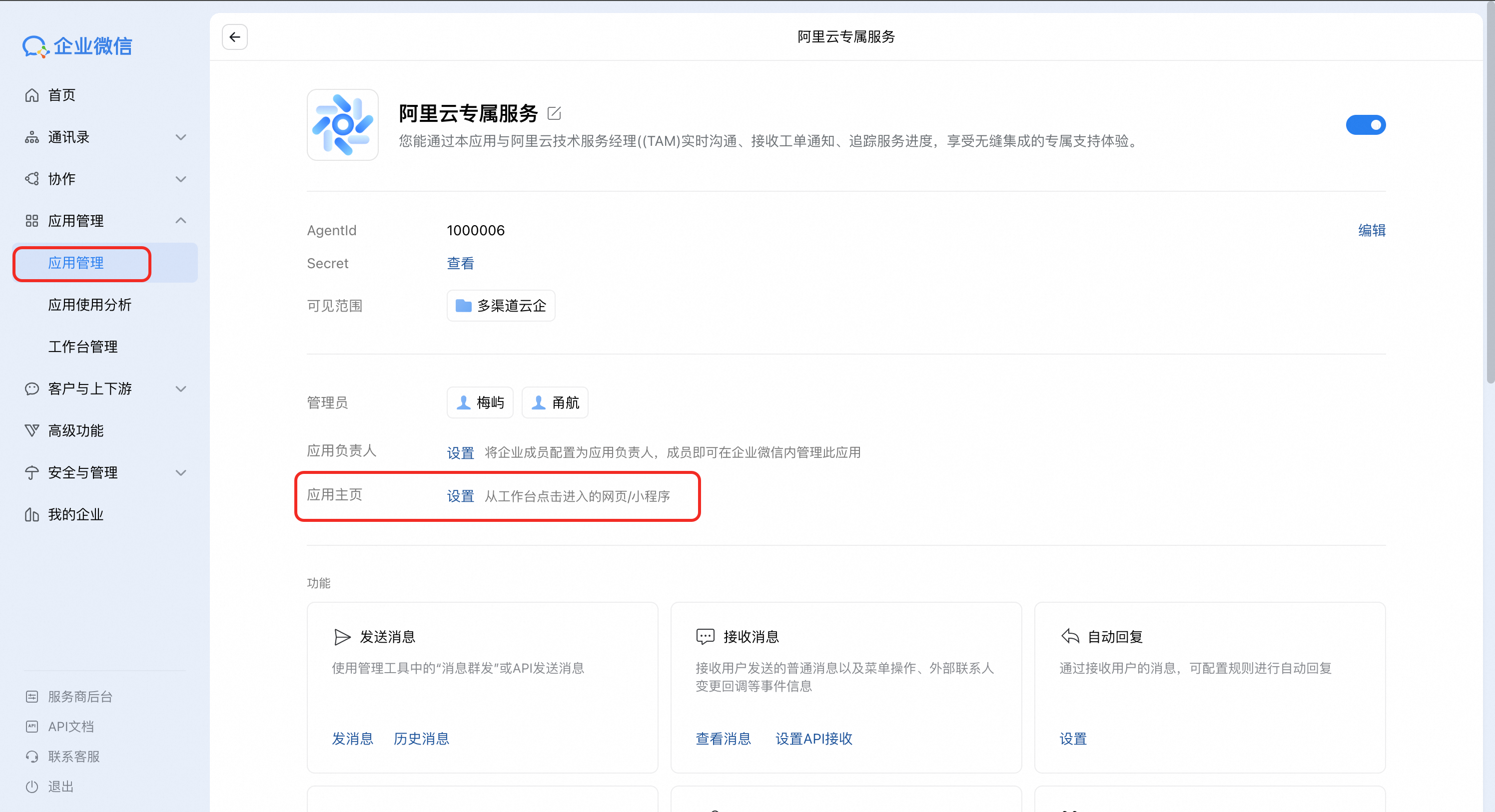Expand 客户与上下游 menu chevron

[x=181, y=389]
